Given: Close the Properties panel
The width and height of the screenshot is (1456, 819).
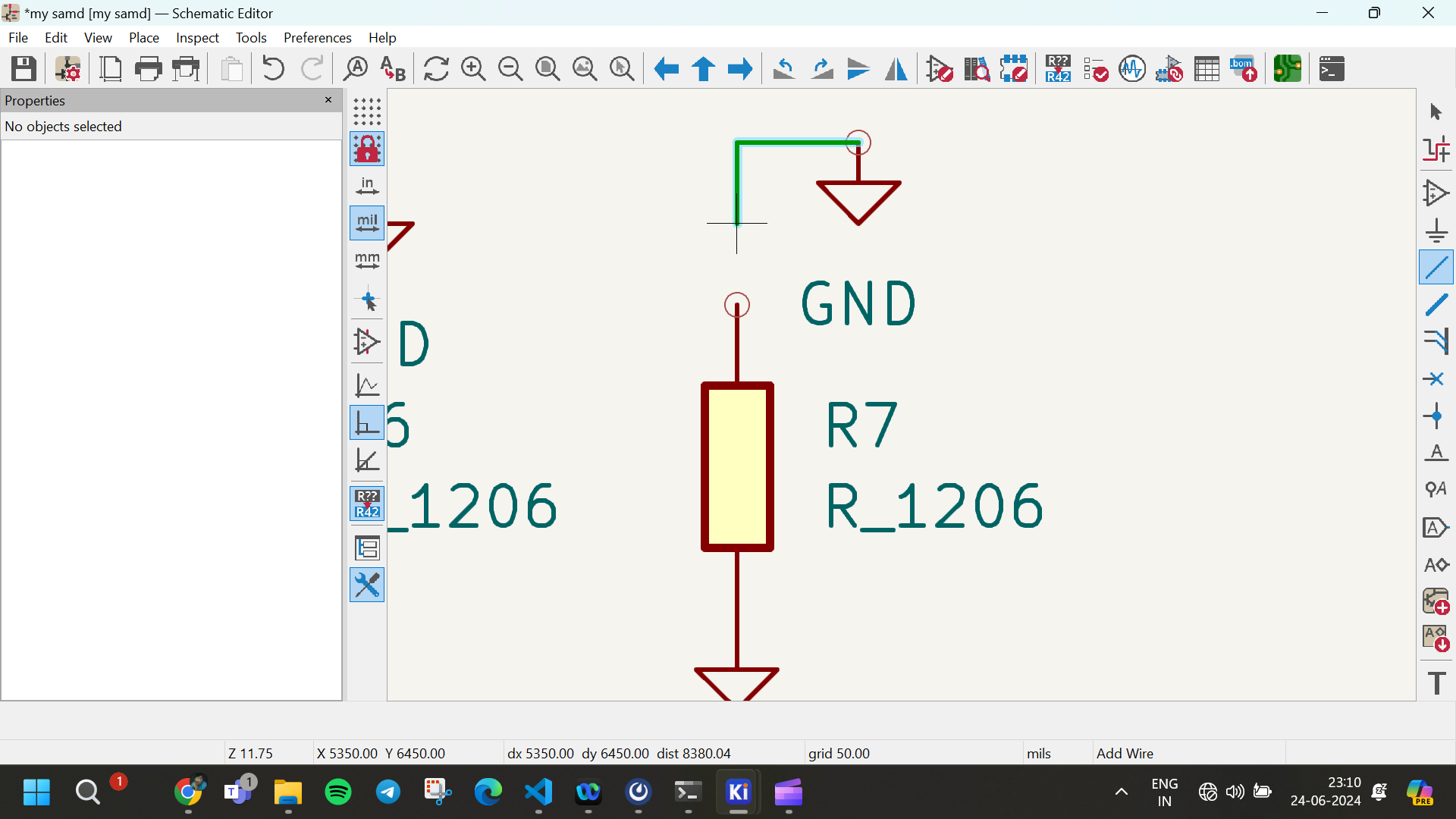Looking at the screenshot, I should click(x=328, y=100).
